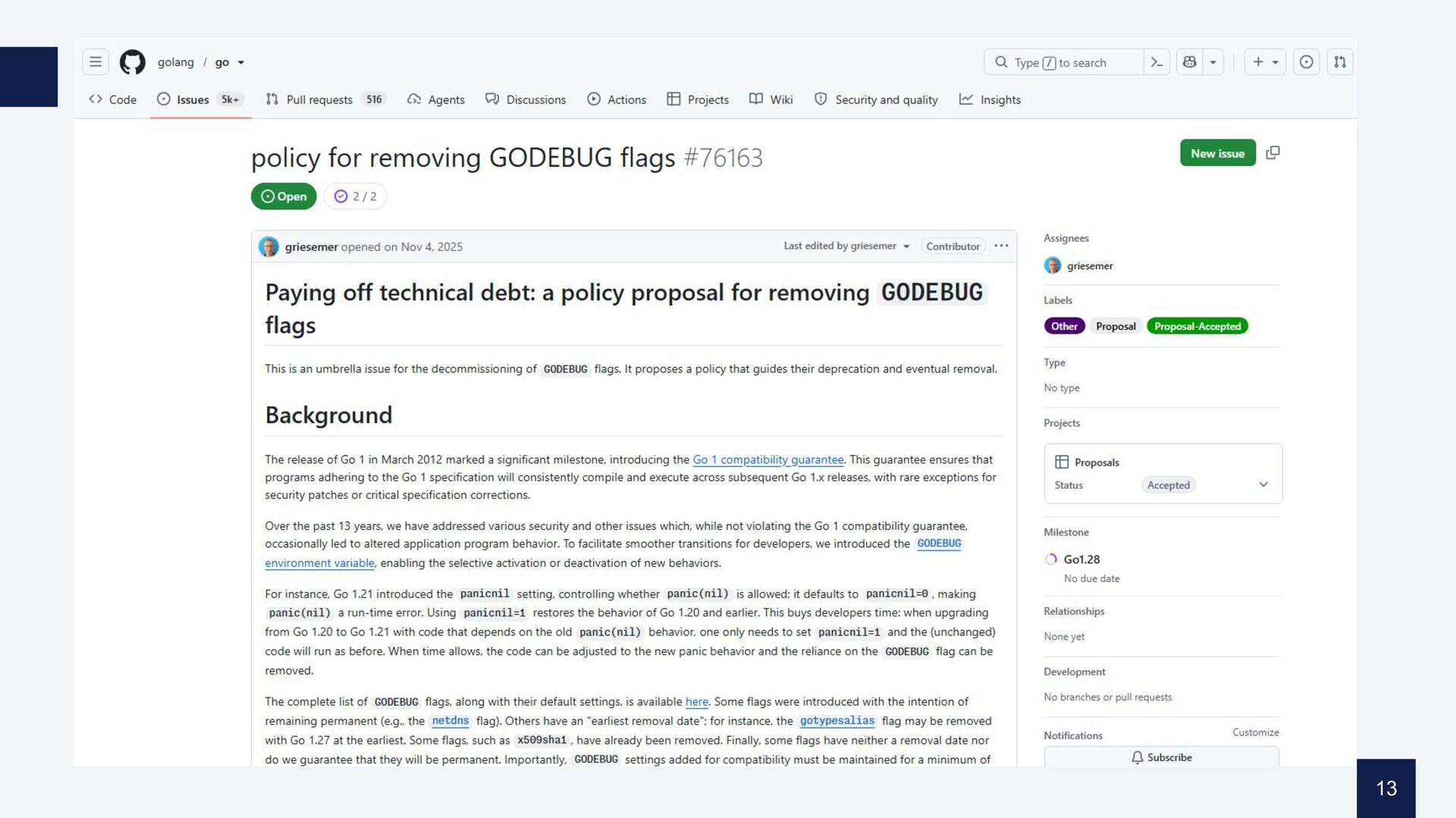Open the create-new plus menu

(1265, 62)
